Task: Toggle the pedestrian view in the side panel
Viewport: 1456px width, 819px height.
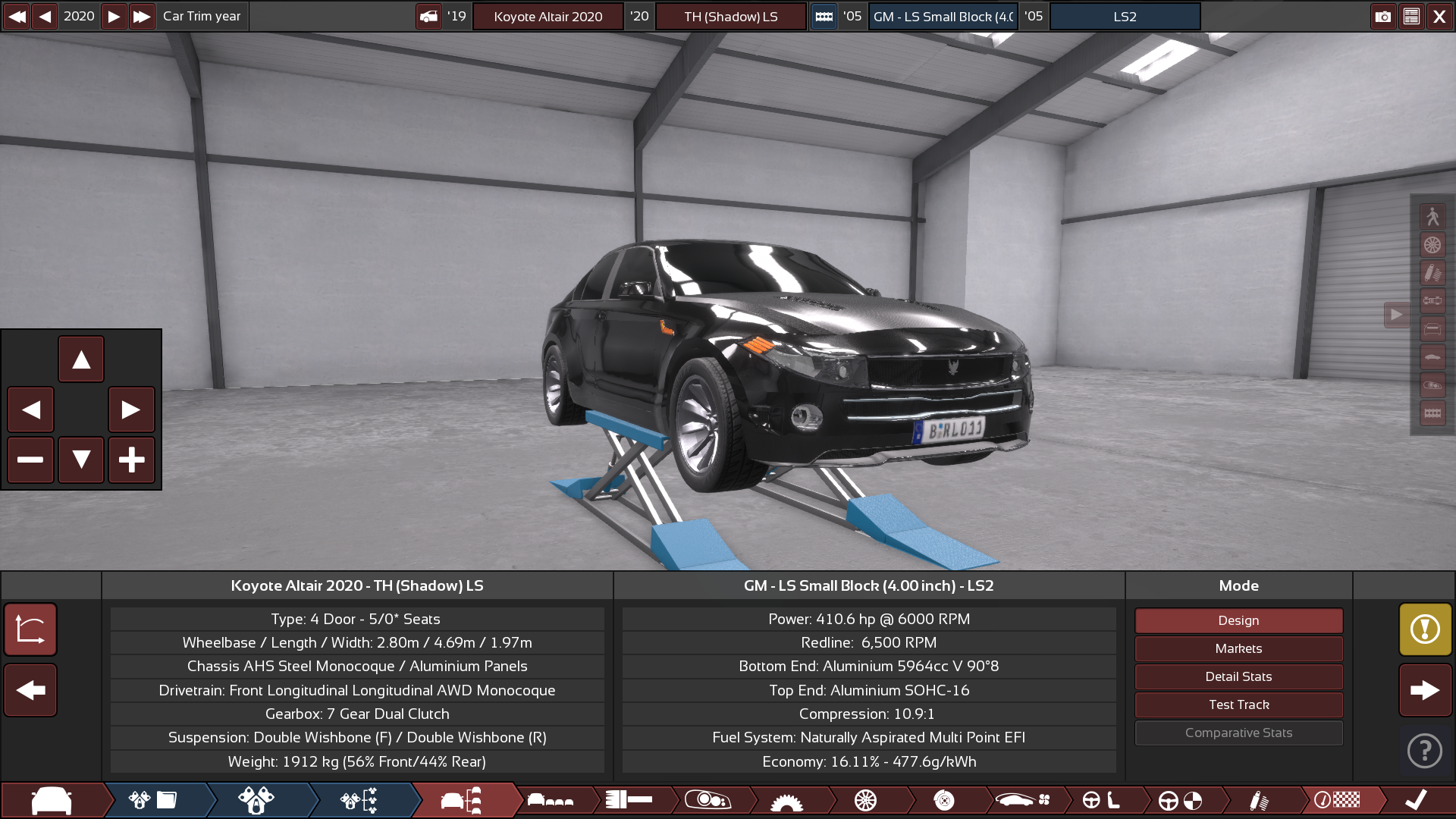Action: click(x=1432, y=217)
